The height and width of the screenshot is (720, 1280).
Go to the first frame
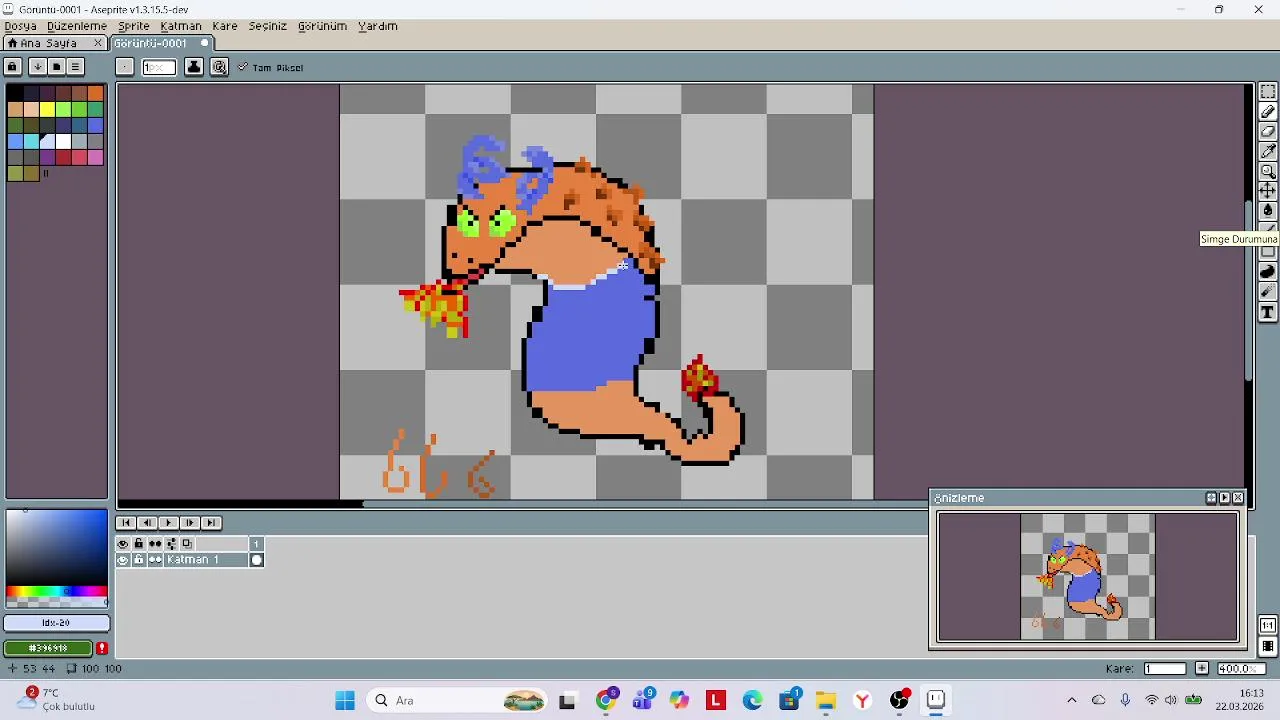(x=126, y=523)
